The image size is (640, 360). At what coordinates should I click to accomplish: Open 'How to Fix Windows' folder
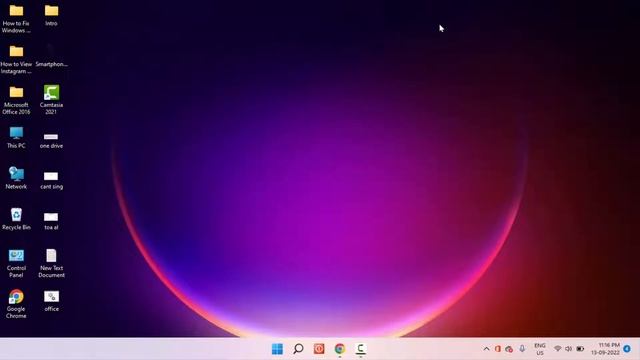[x=16, y=19]
